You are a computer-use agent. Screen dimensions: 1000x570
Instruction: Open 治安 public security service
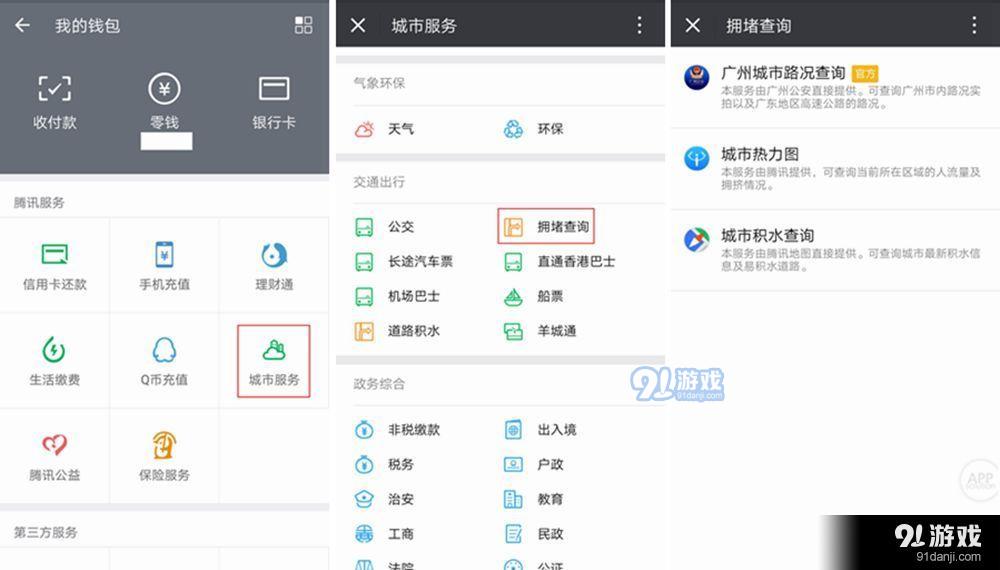click(x=385, y=499)
